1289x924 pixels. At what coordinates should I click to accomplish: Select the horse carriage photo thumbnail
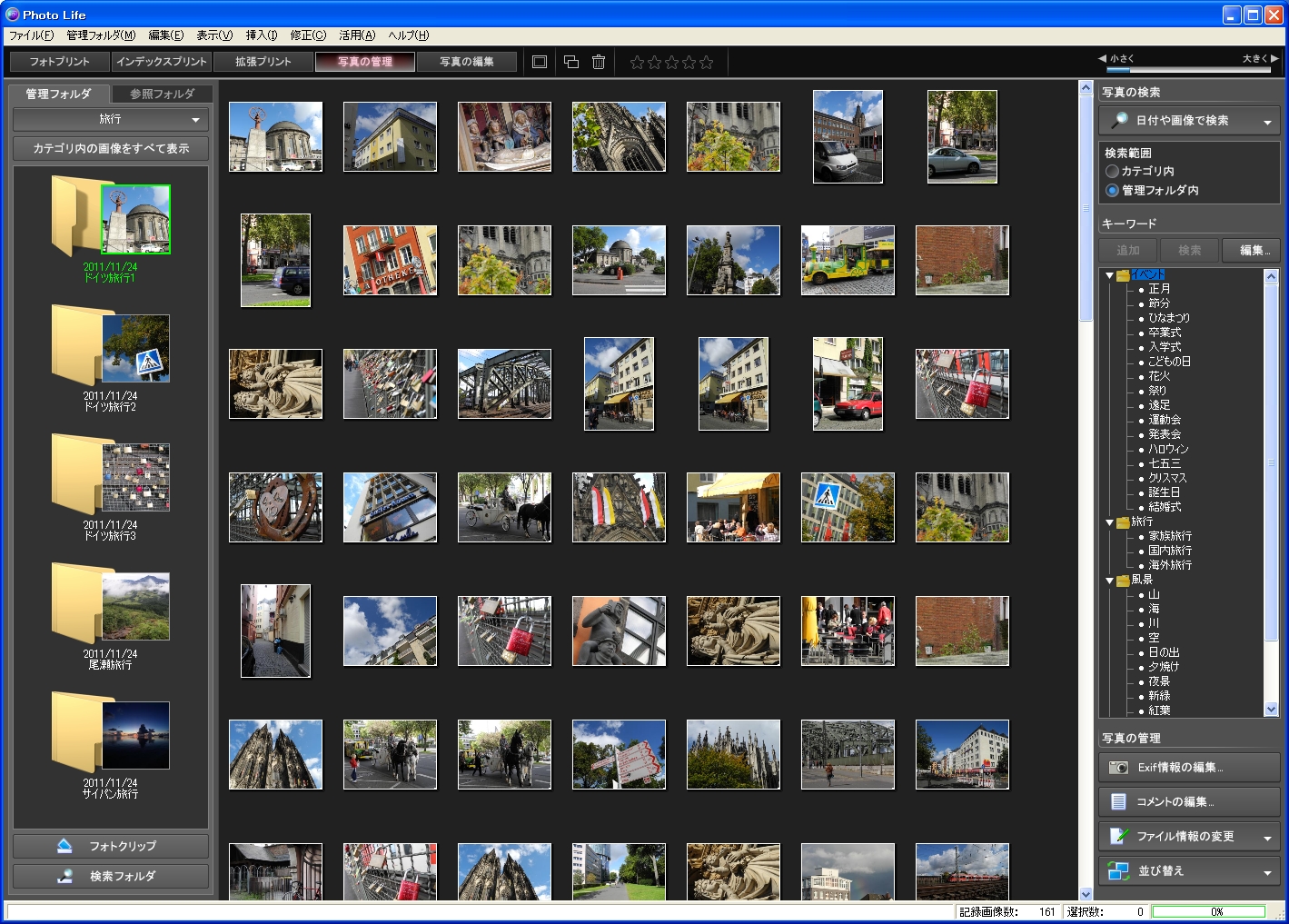coord(504,508)
